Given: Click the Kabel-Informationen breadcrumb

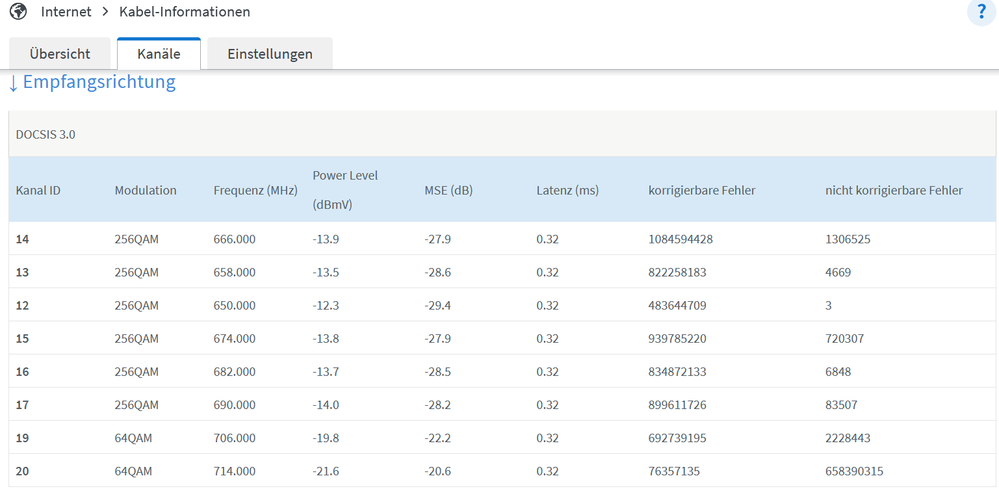Looking at the screenshot, I should click(184, 12).
